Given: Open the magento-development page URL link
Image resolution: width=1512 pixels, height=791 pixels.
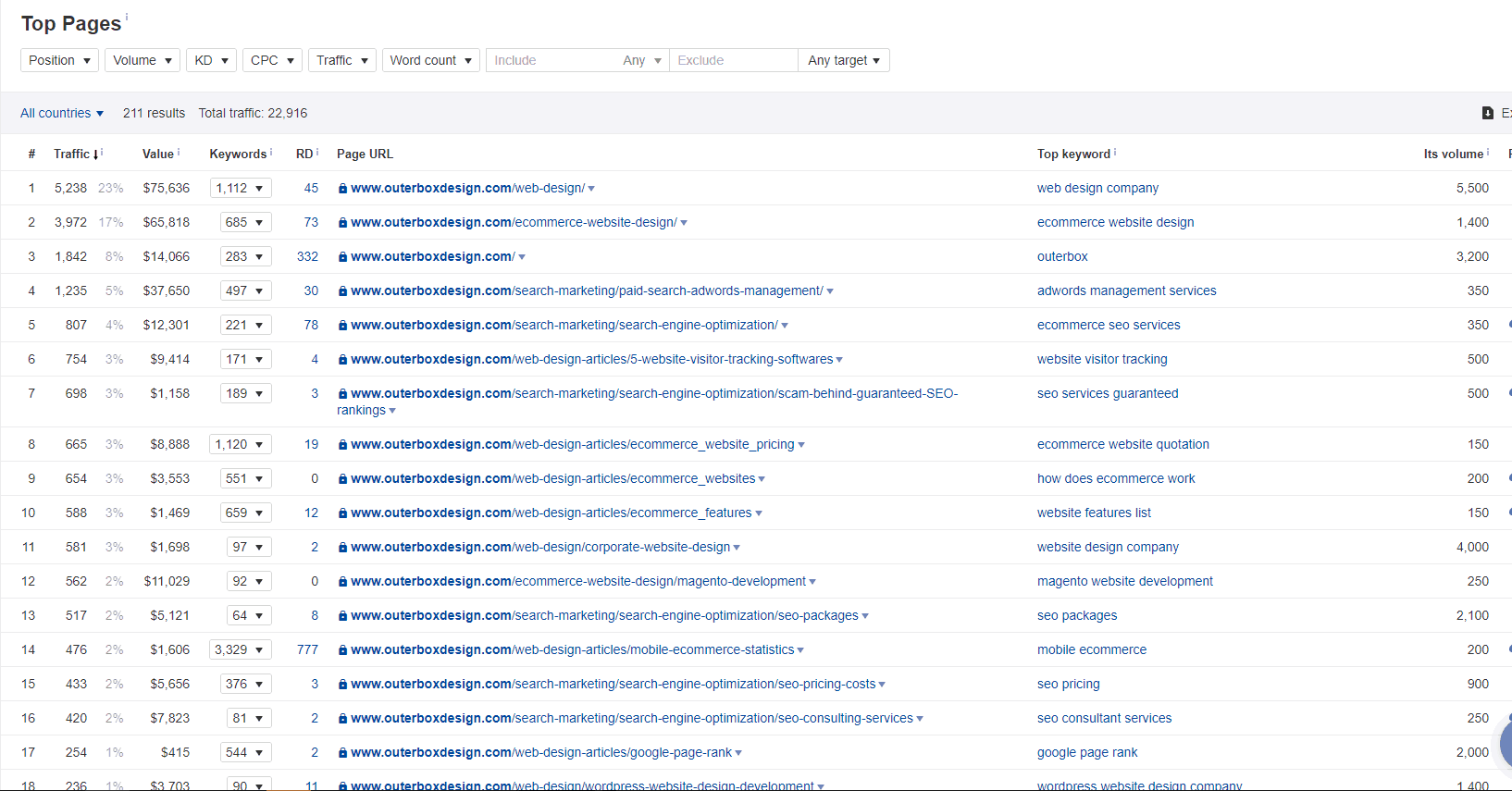Looking at the screenshot, I should [x=578, y=581].
